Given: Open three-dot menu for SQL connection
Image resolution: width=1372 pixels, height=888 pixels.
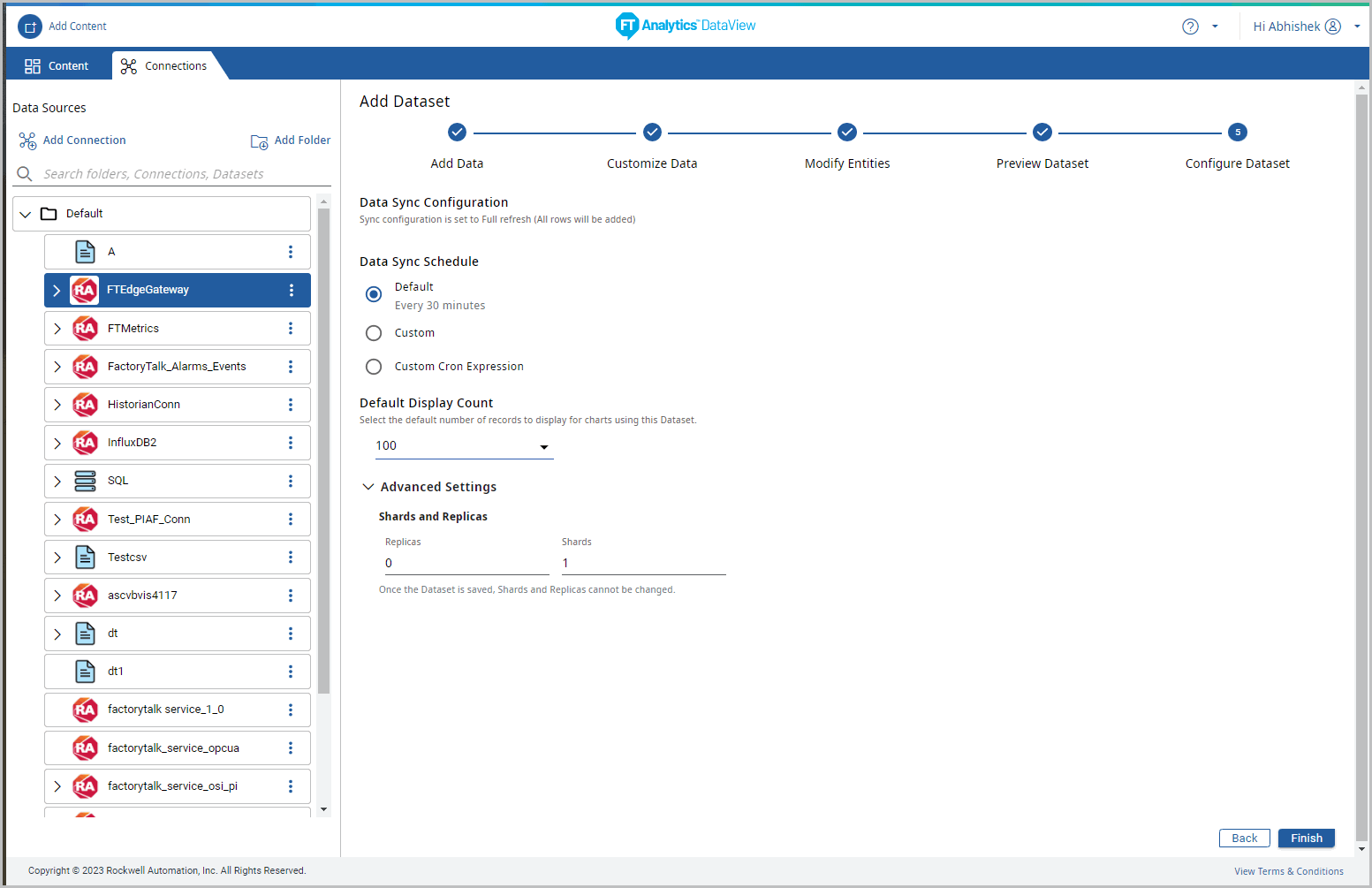Looking at the screenshot, I should (291, 482).
